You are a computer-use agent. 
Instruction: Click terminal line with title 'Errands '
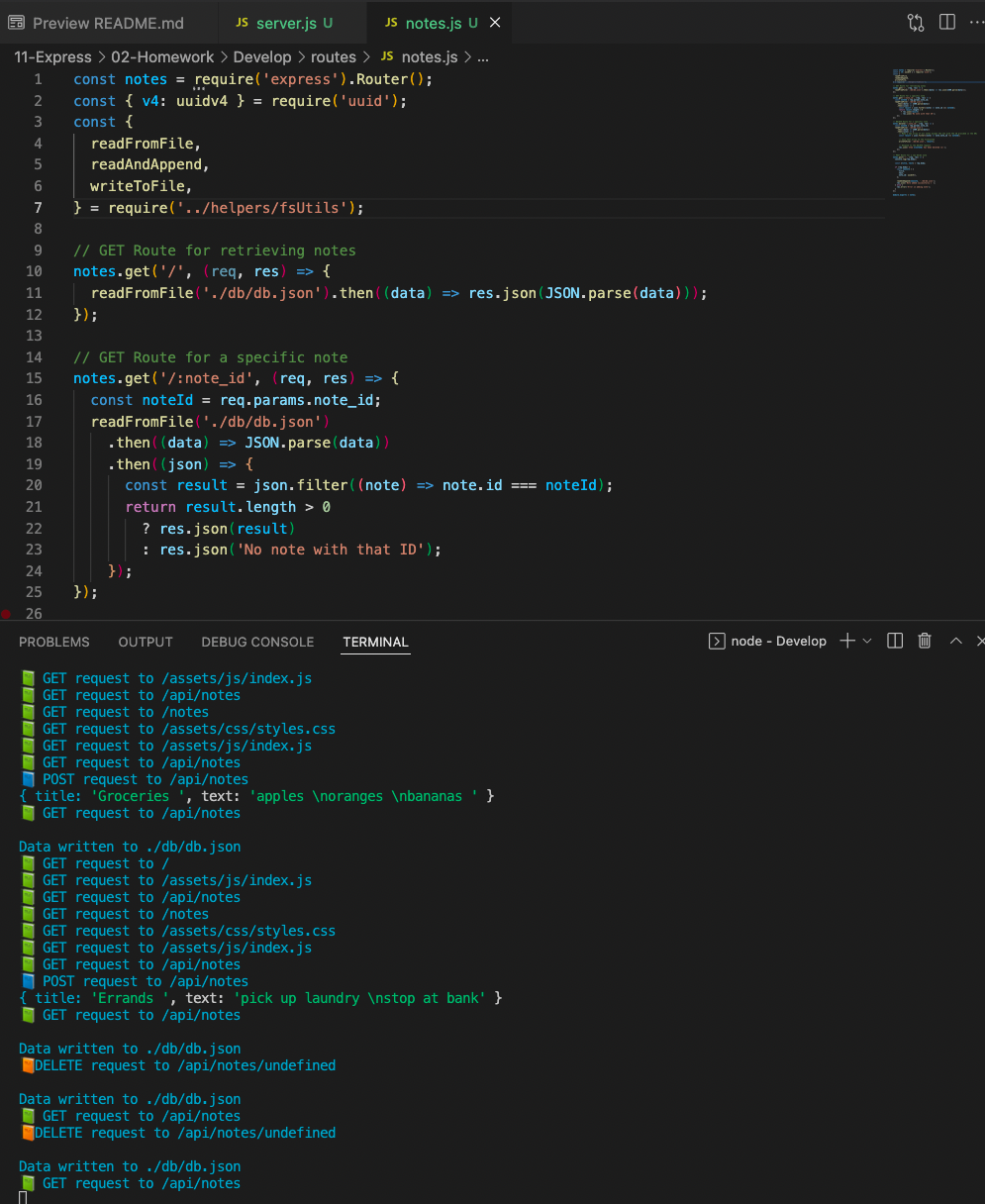click(x=260, y=998)
